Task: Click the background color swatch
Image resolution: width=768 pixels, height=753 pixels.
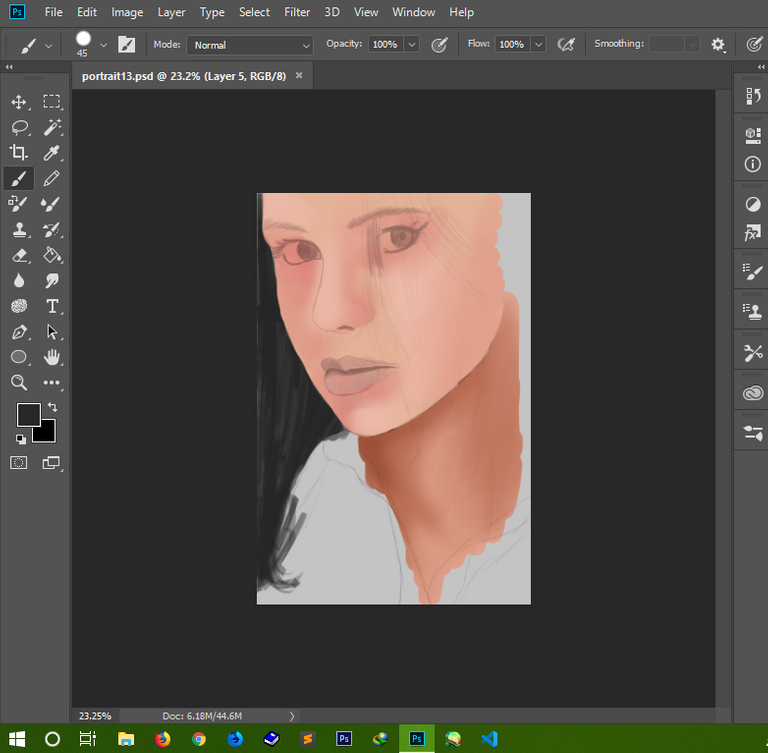Action: click(48, 434)
